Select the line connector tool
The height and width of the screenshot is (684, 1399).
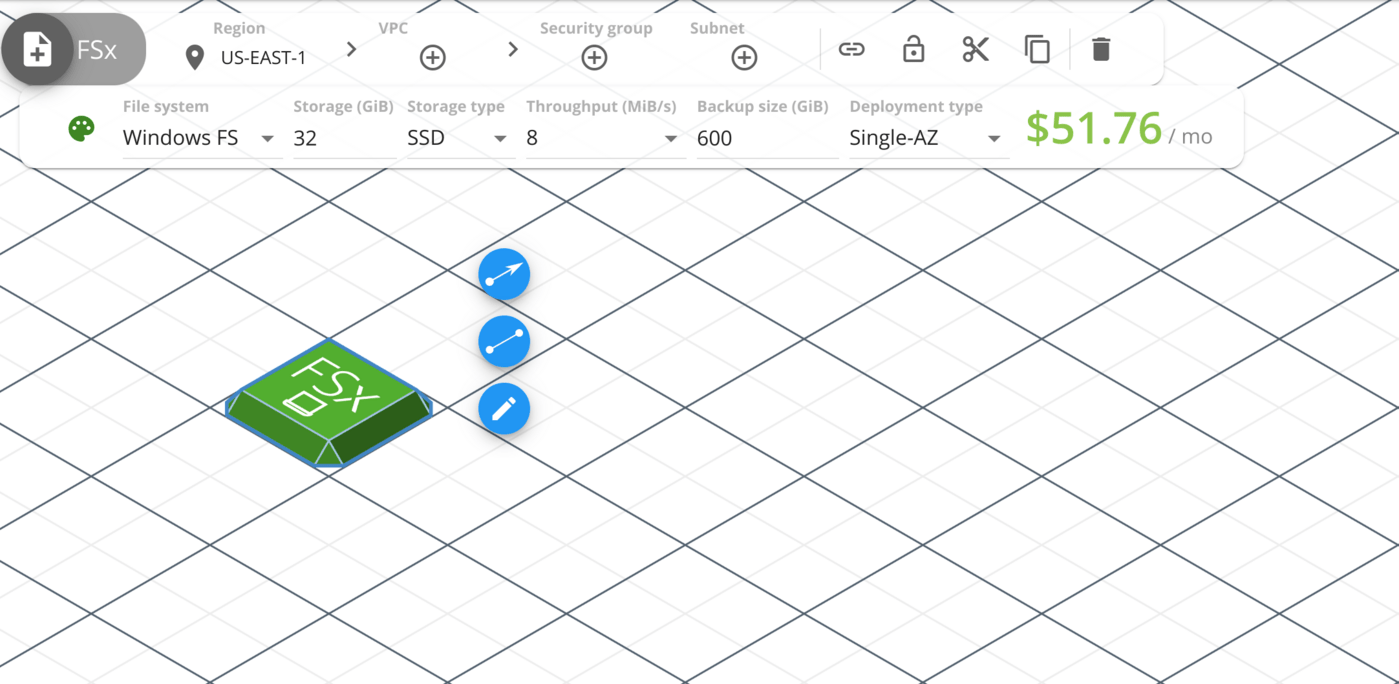(504, 341)
